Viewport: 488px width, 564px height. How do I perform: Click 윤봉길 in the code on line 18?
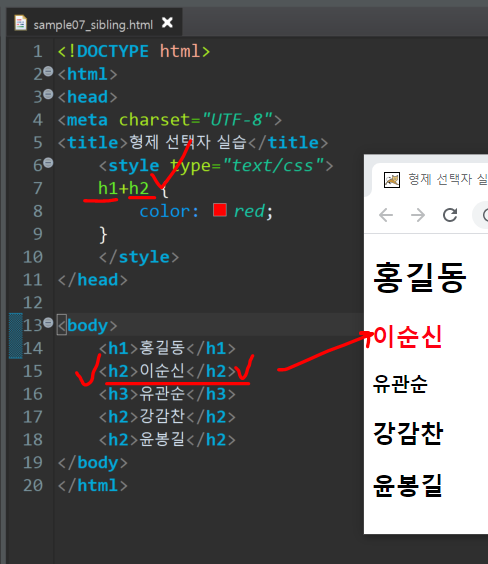(x=162, y=439)
